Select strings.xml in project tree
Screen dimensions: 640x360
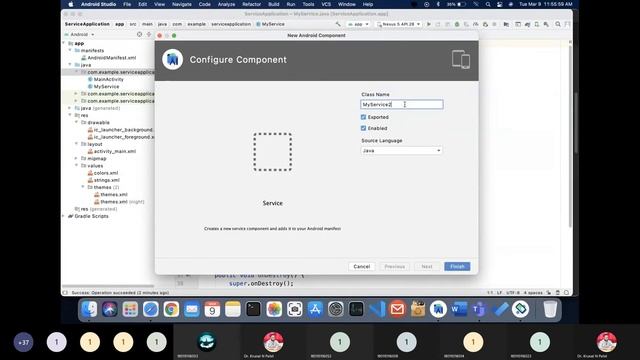104,180
